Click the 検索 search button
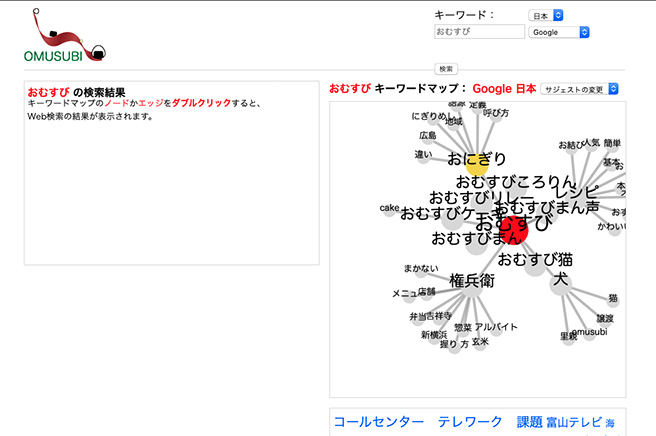This screenshot has width=656, height=436. [x=446, y=69]
